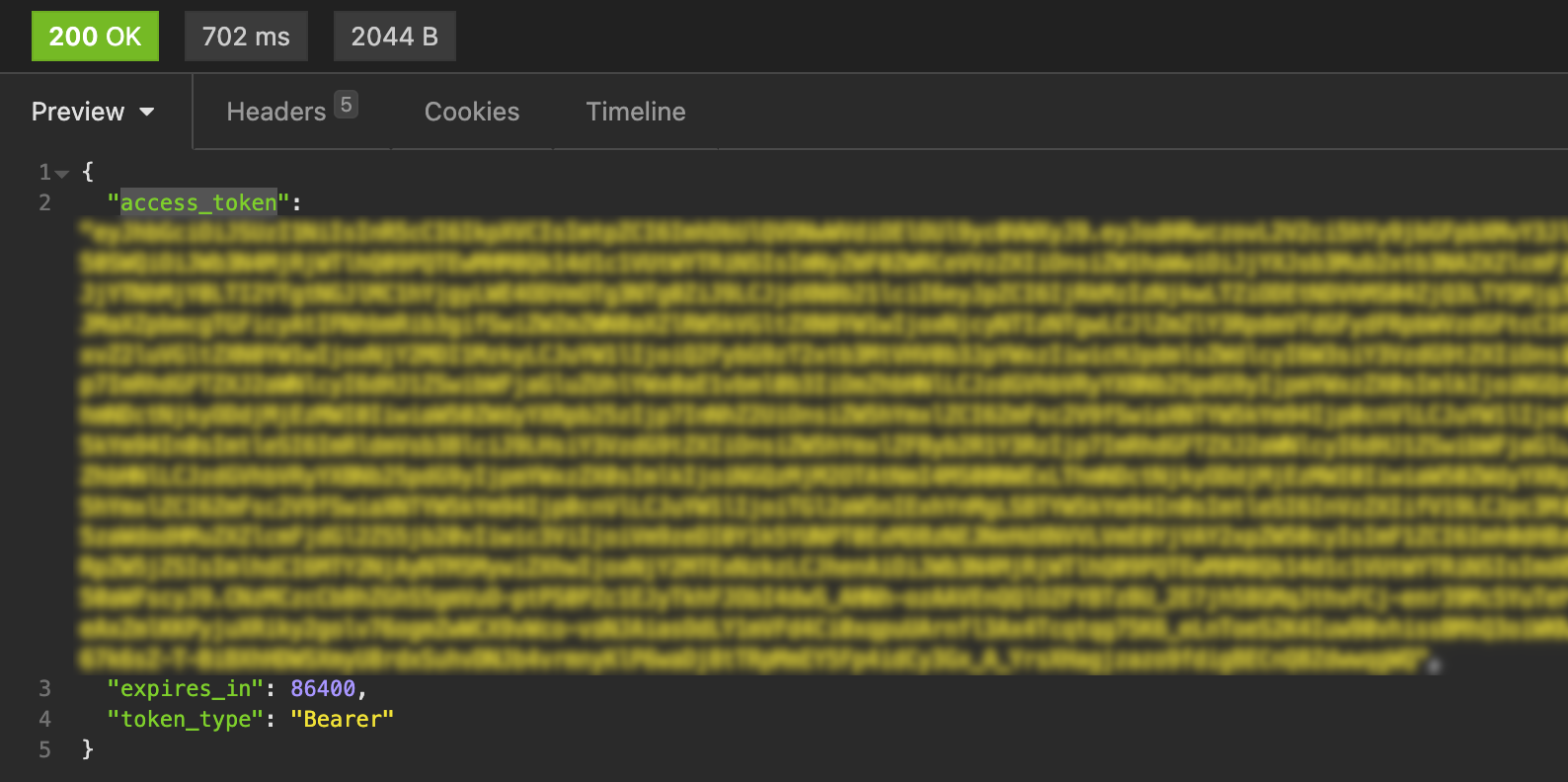Click the 200 OK status badge
The width and height of the screenshot is (1568, 782).
tap(95, 37)
